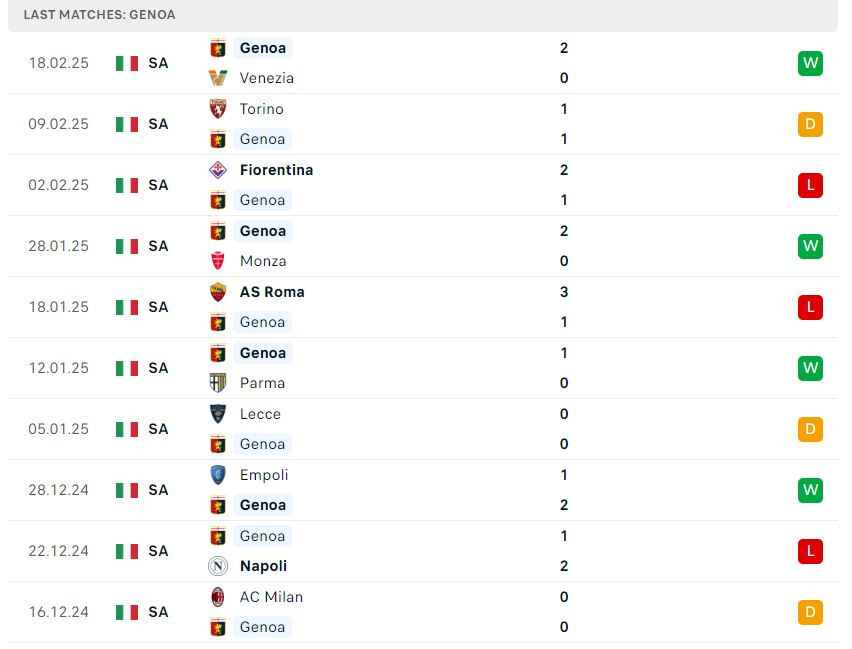Open the AS Roma team link
This screenshot has height=649, width=852.
pyautogui.click(x=272, y=292)
